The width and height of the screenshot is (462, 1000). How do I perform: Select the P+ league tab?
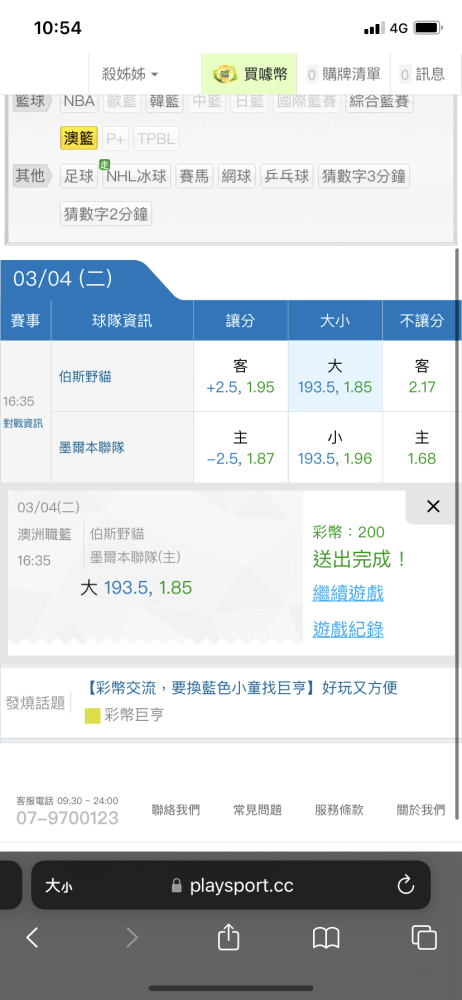[x=116, y=138]
